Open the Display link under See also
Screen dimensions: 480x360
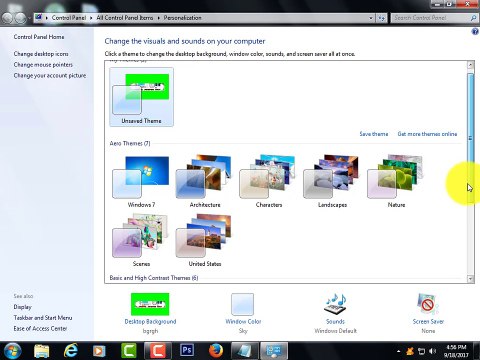coord(22,307)
